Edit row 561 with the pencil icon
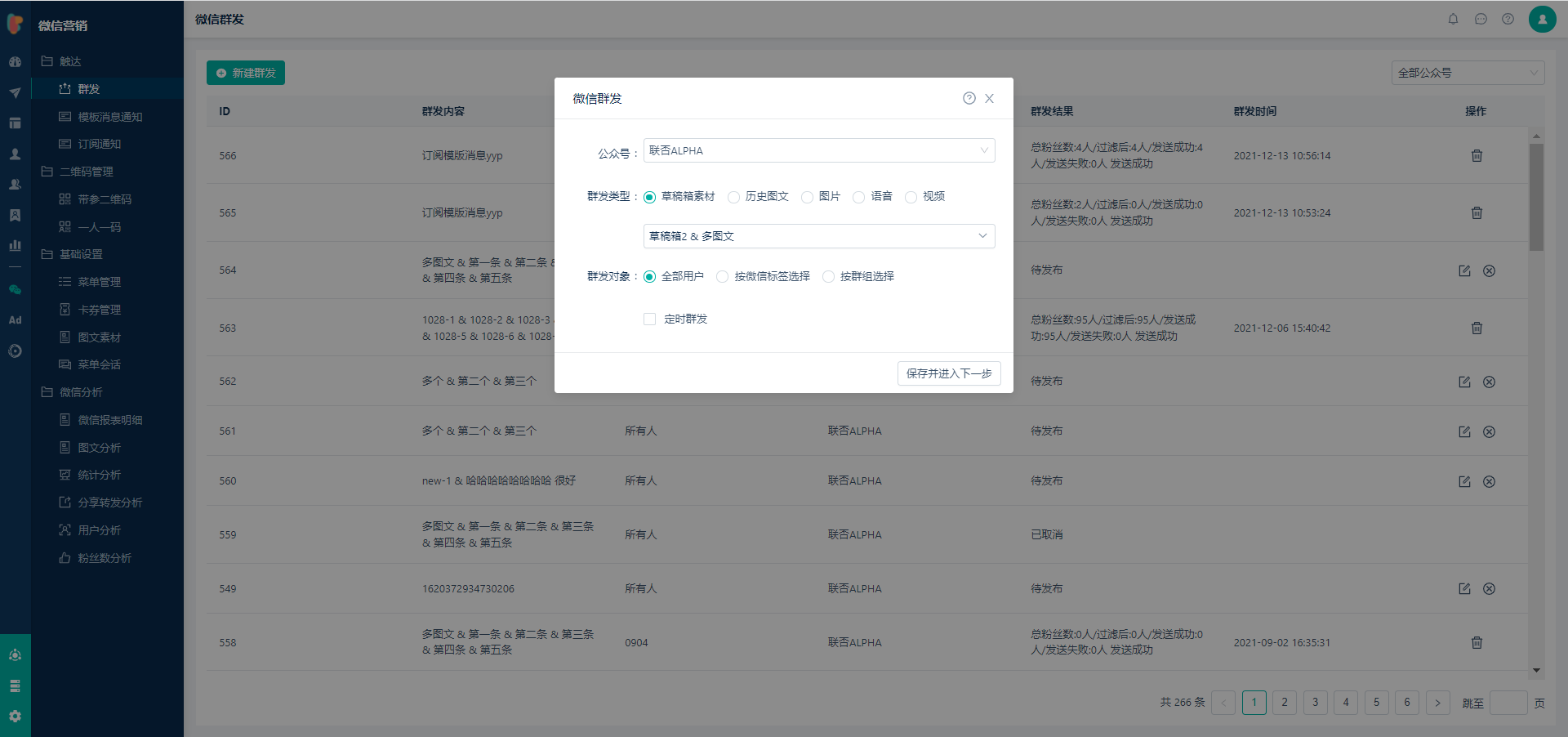The width and height of the screenshot is (1568, 737). pos(1464,431)
